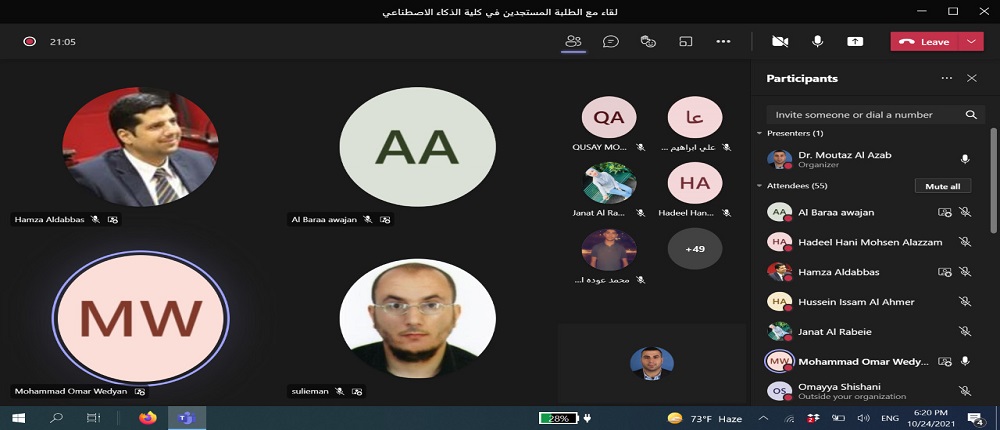Leave the meeting
This screenshot has width=1000, height=430.
coord(925,41)
